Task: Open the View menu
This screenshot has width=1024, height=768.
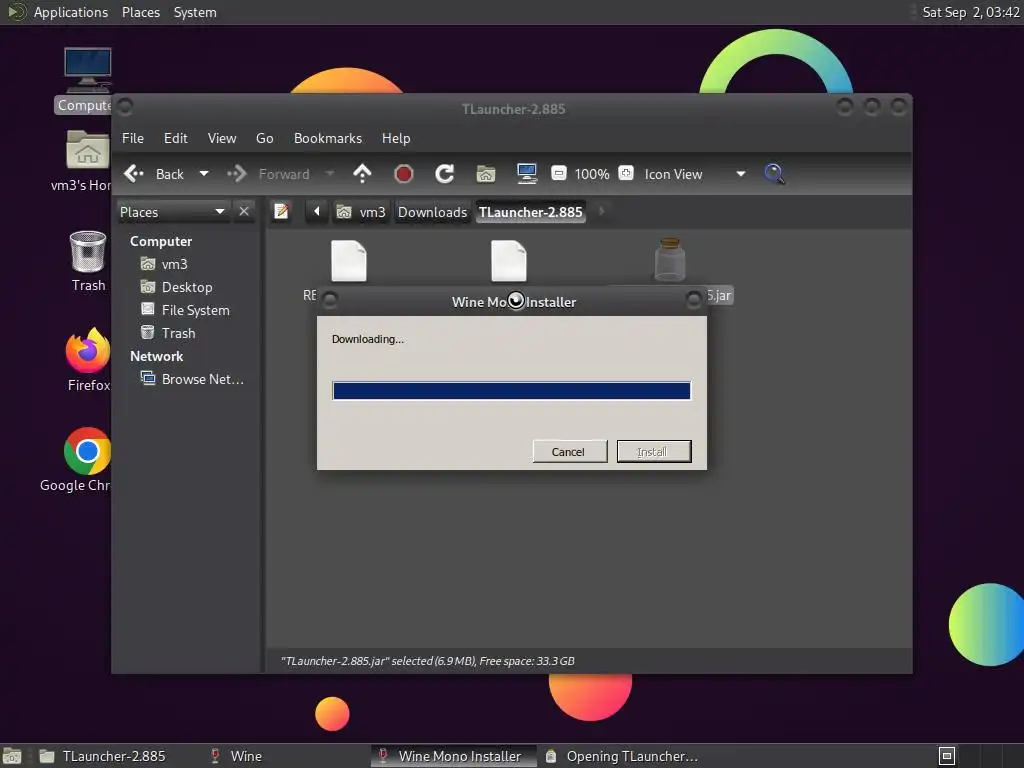Action: click(x=222, y=138)
